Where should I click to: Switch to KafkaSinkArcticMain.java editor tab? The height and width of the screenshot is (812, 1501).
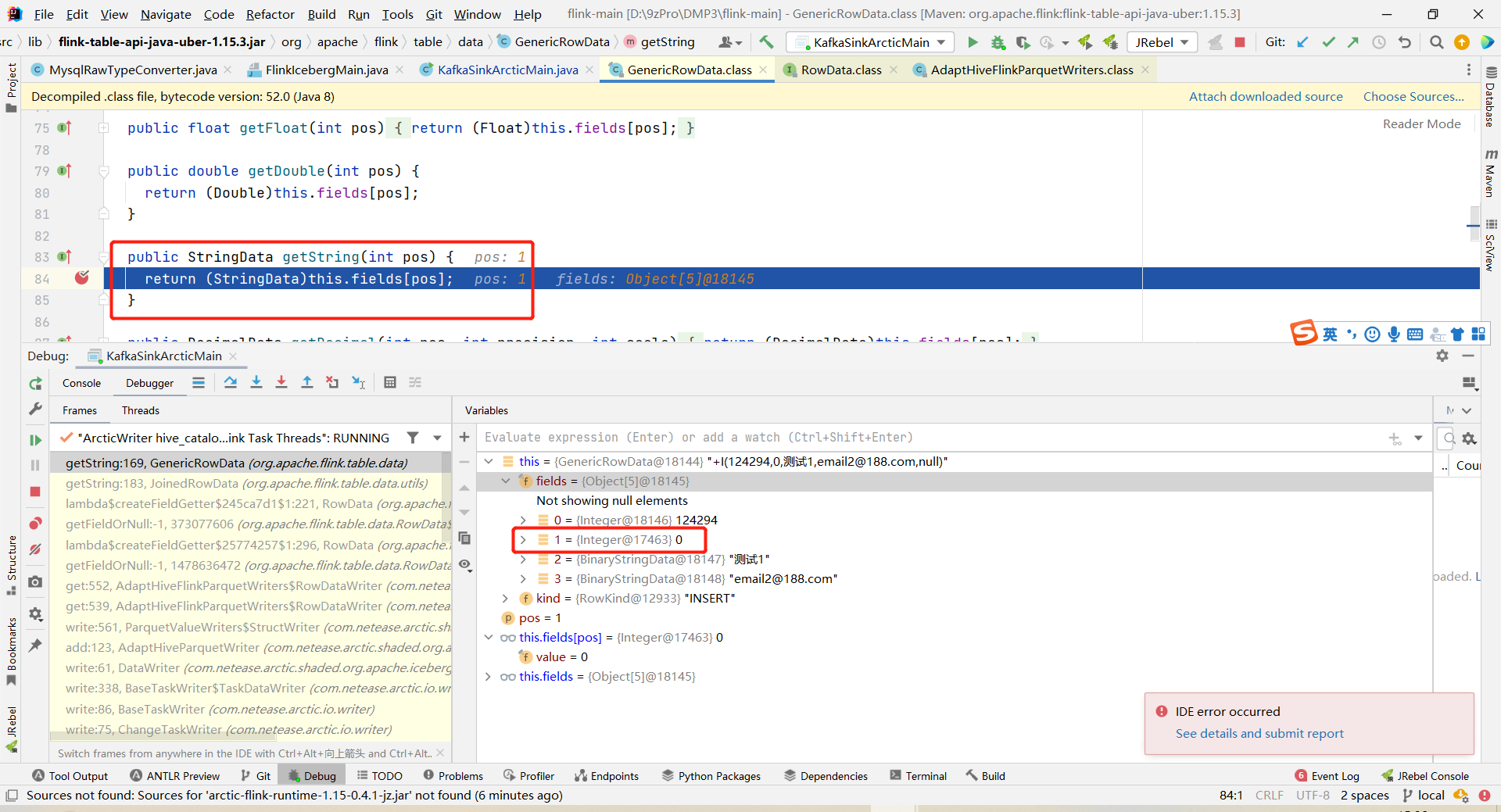(507, 70)
